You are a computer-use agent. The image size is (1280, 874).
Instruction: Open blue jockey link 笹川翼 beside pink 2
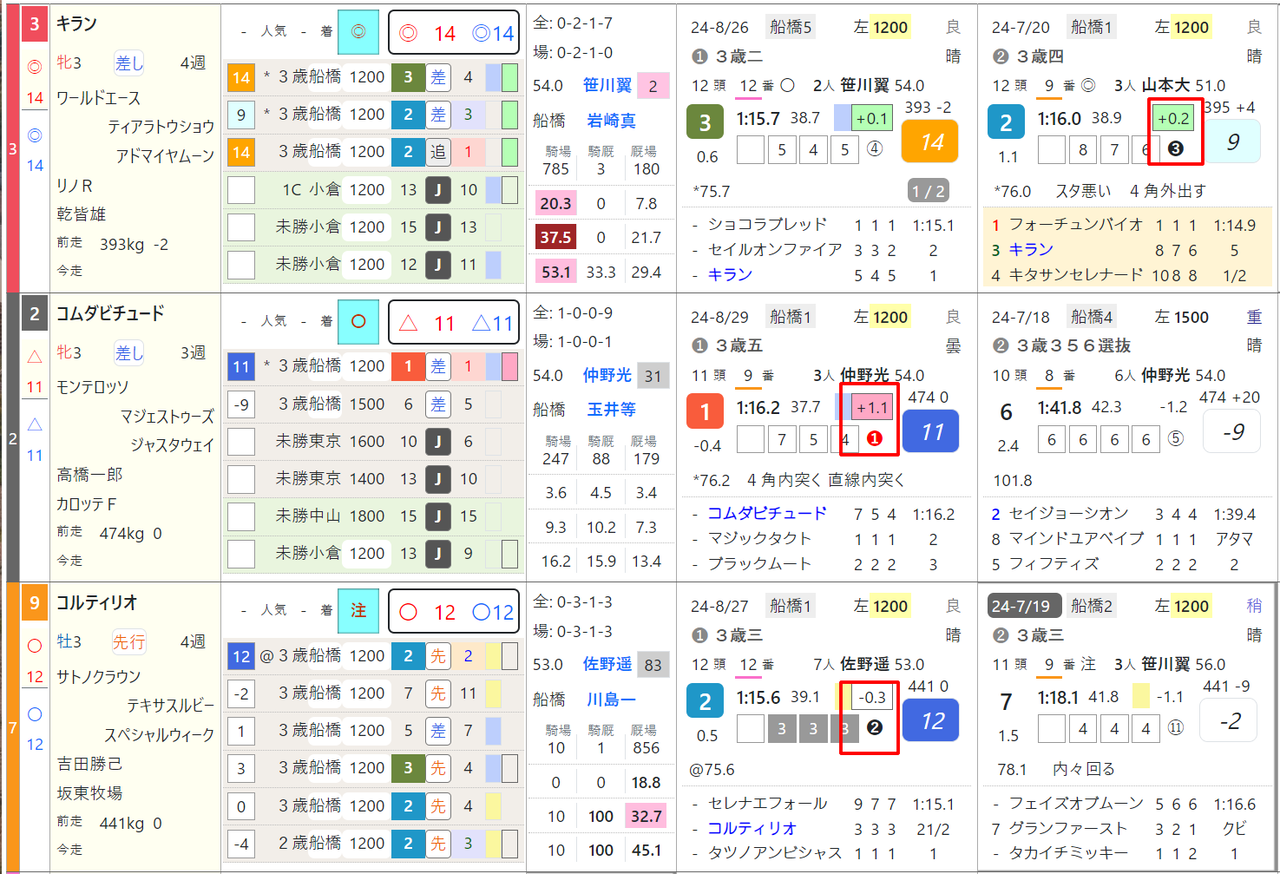tap(607, 87)
